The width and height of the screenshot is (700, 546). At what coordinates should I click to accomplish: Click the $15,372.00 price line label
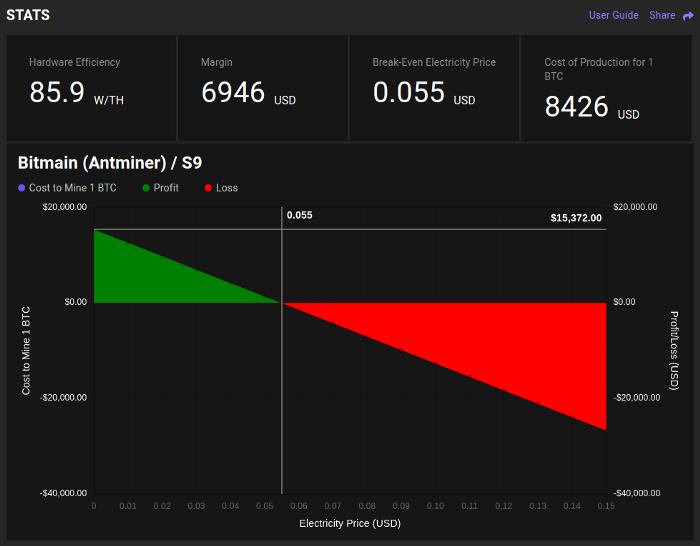click(576, 218)
